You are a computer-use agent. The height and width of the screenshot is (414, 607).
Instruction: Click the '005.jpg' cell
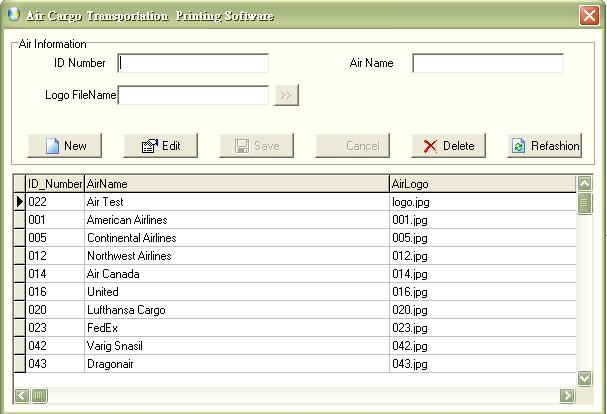coord(483,238)
